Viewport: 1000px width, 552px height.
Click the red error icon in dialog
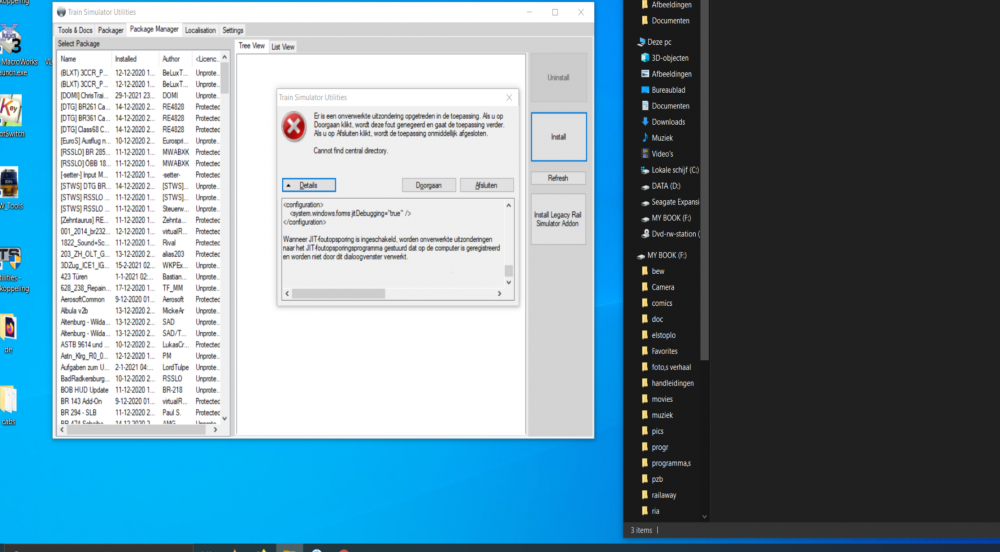coord(293,127)
